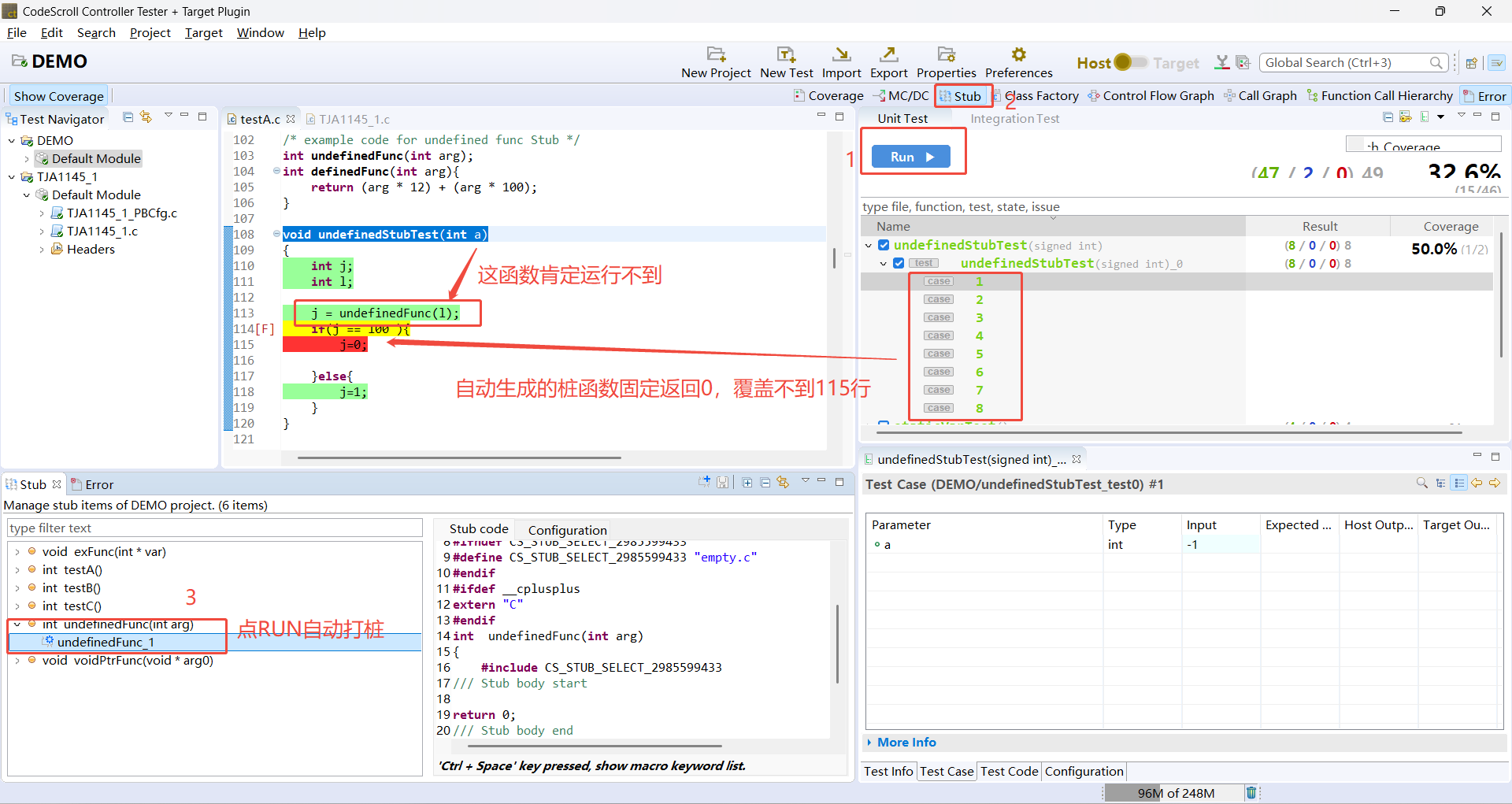Screen dimensions: 1512x804
Task: Collapse the DEMO project node
Action: pyautogui.click(x=12, y=141)
